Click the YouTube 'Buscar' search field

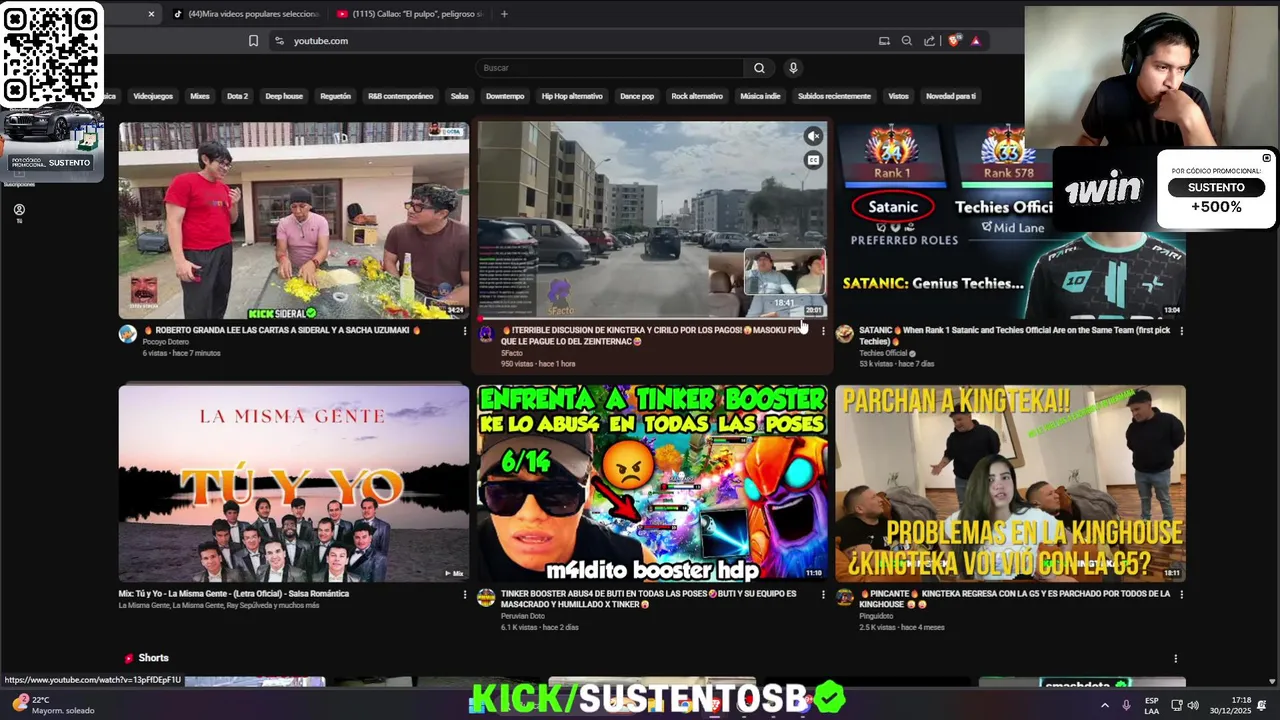tap(609, 68)
